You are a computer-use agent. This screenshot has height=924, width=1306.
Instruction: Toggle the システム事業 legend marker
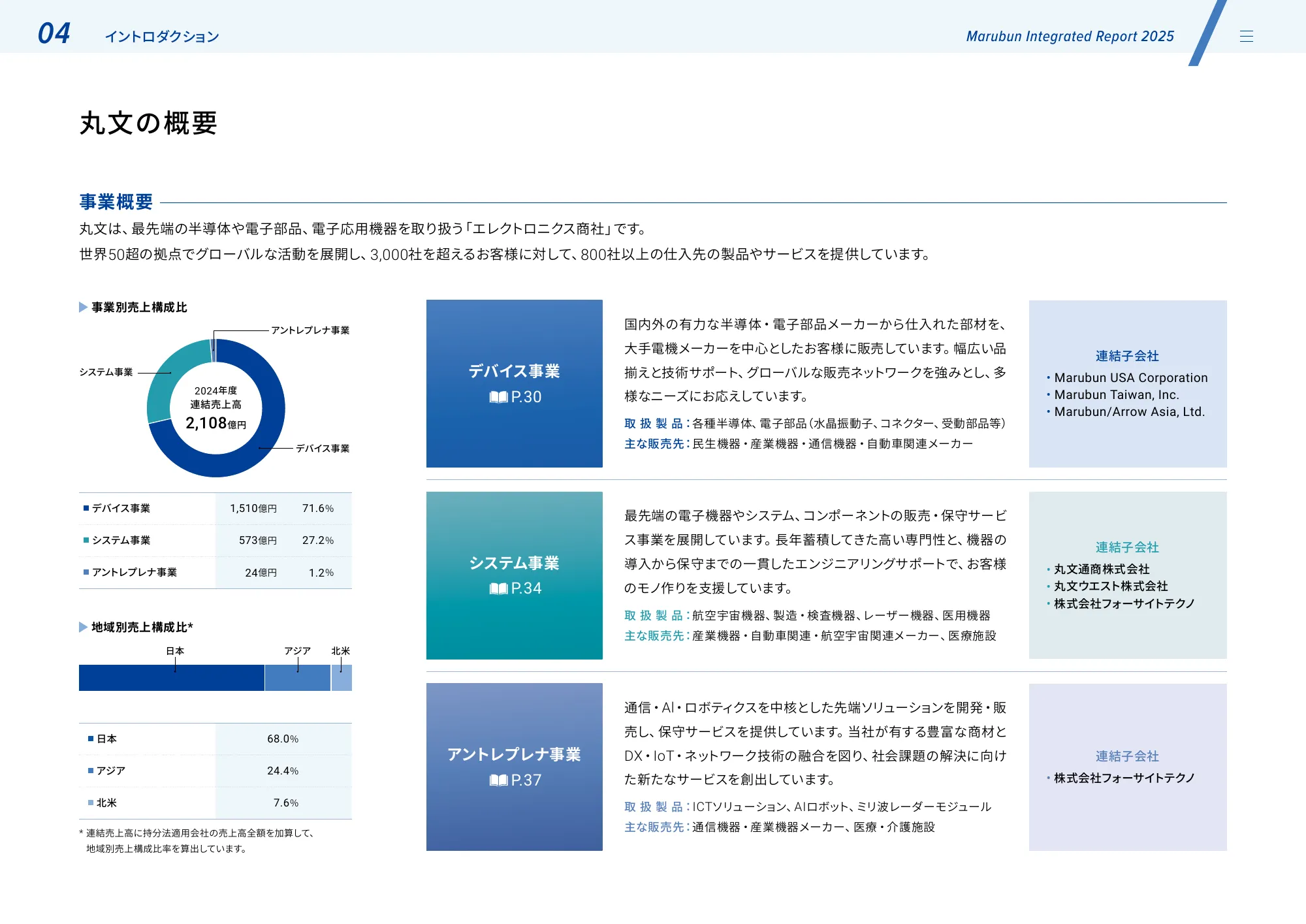pos(88,540)
